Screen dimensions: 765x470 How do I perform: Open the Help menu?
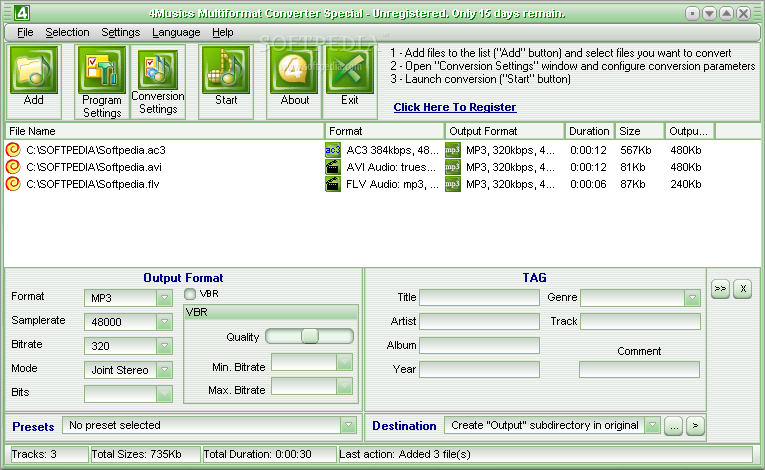click(x=222, y=32)
